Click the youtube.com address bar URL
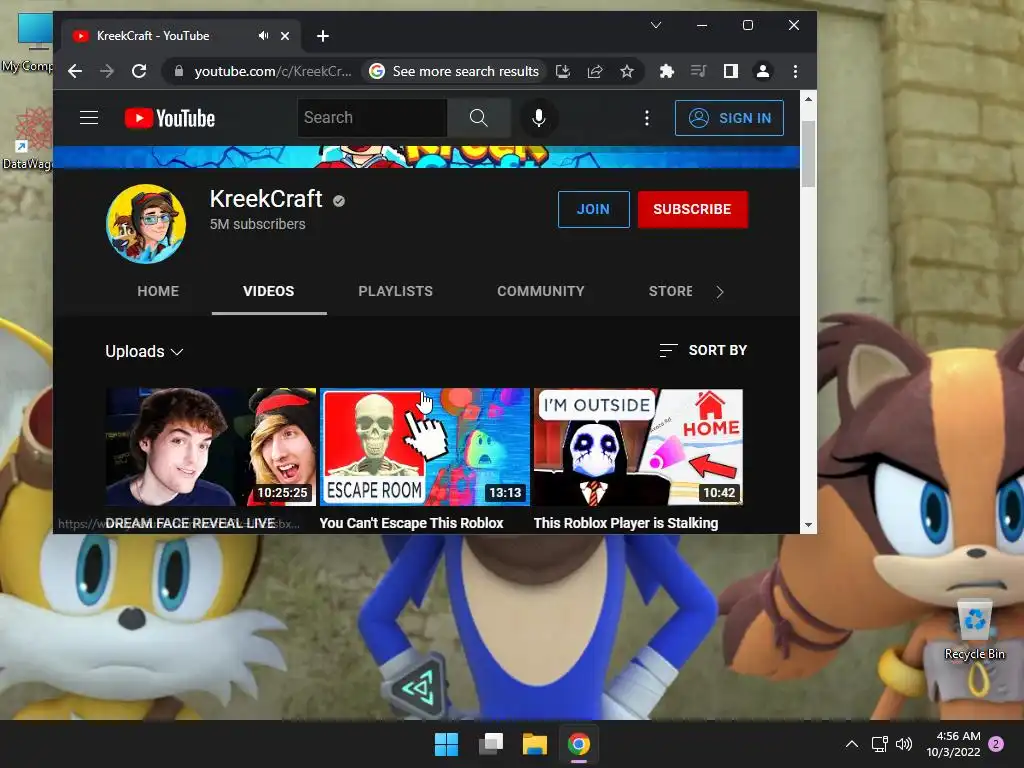The width and height of the screenshot is (1024, 768). [x=272, y=71]
